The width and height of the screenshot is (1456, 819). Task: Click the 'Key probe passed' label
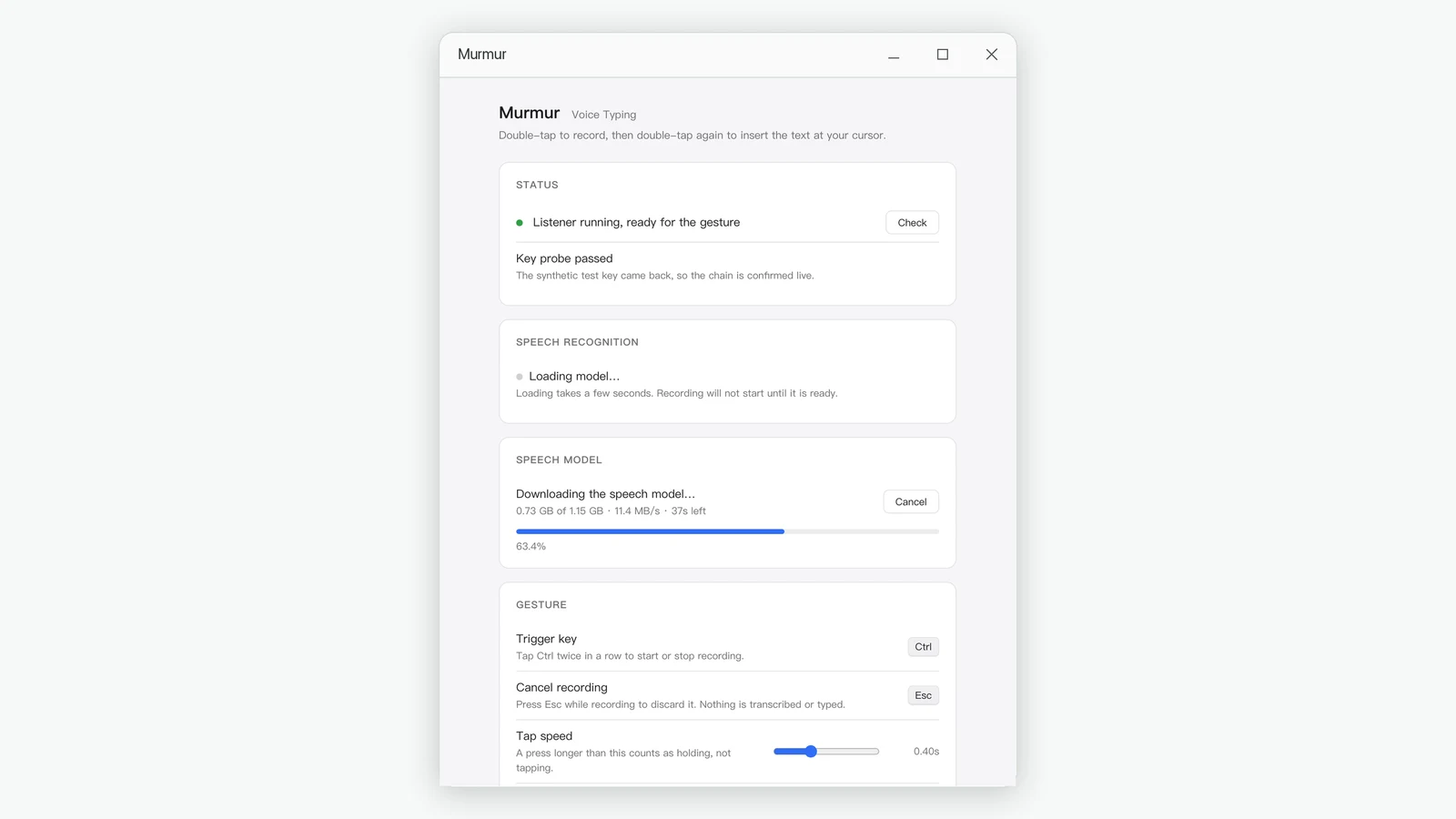point(564,258)
